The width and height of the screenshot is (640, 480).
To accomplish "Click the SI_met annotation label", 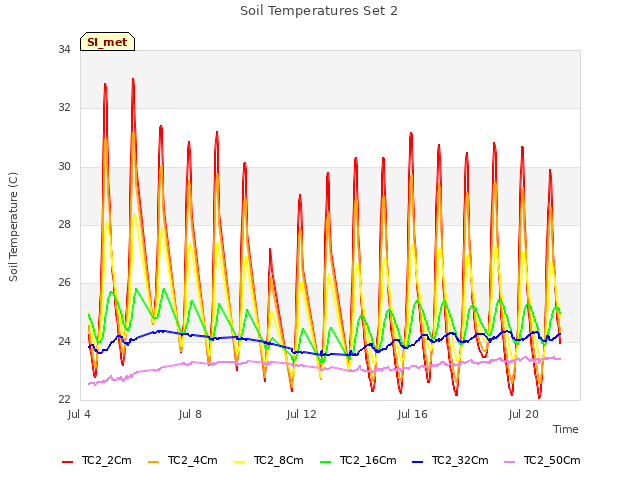I will click(107, 42).
